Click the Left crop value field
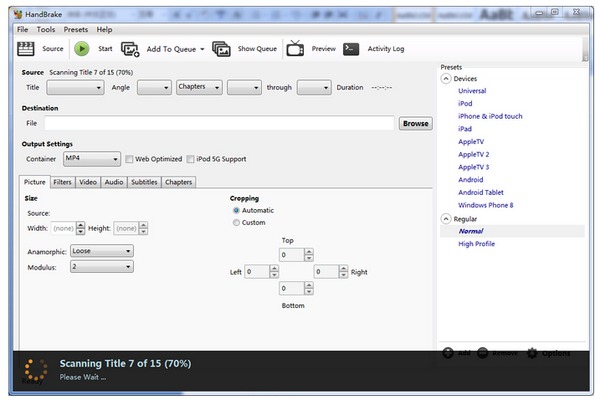 tap(257, 272)
